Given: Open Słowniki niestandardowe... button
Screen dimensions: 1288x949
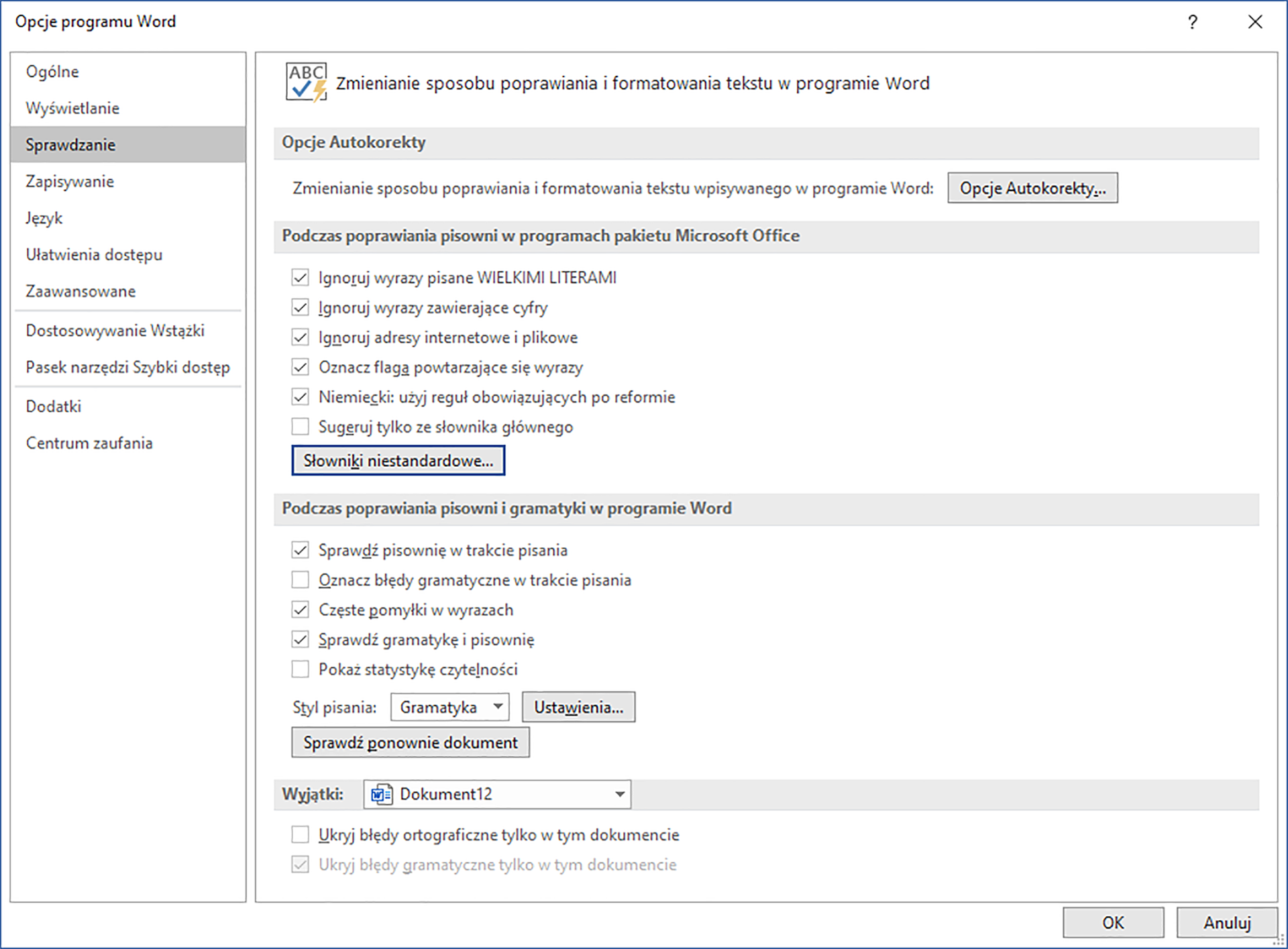Looking at the screenshot, I should tap(398, 461).
